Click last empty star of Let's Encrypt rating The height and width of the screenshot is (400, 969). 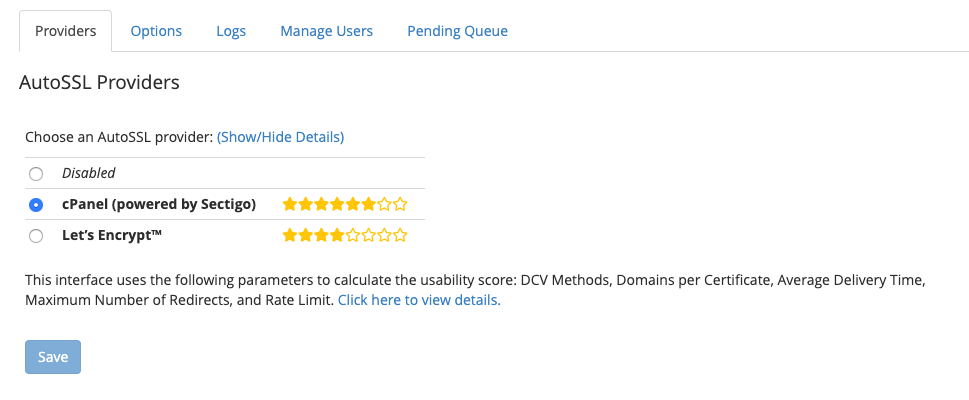400,235
